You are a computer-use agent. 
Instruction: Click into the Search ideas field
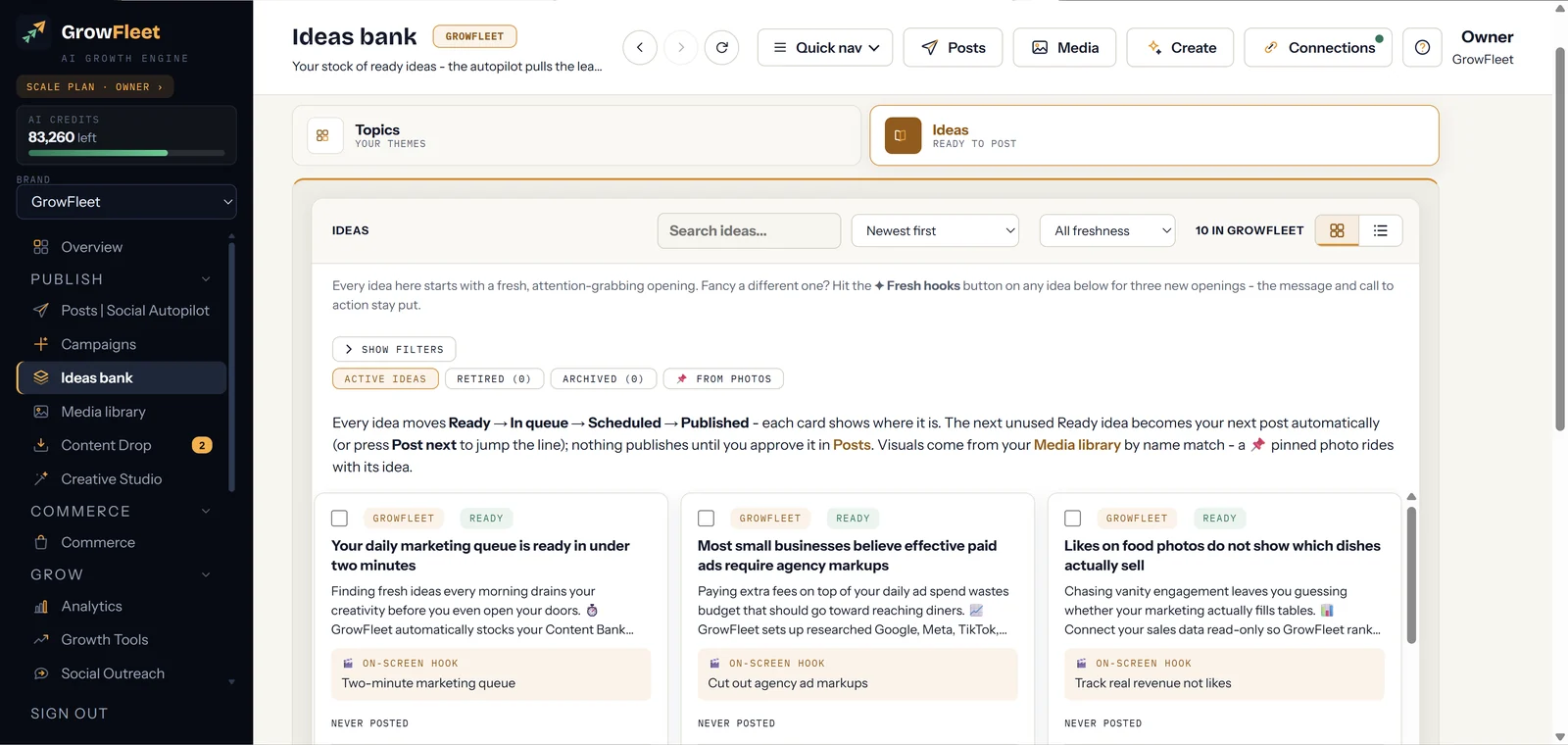pyautogui.click(x=749, y=230)
